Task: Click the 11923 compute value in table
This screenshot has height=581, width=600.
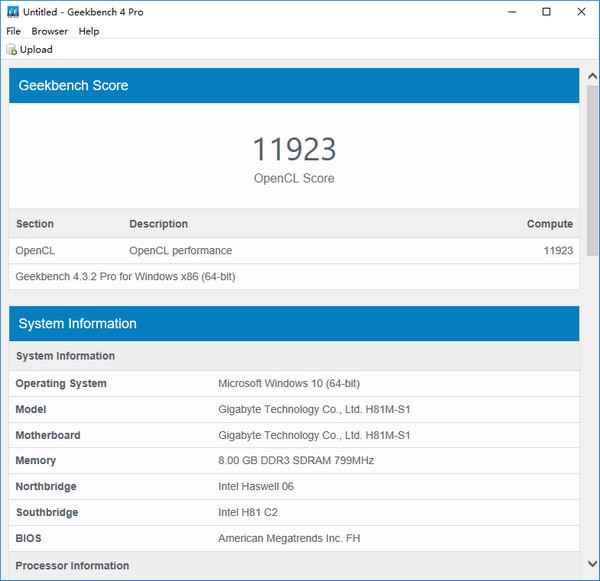Action: click(x=558, y=251)
